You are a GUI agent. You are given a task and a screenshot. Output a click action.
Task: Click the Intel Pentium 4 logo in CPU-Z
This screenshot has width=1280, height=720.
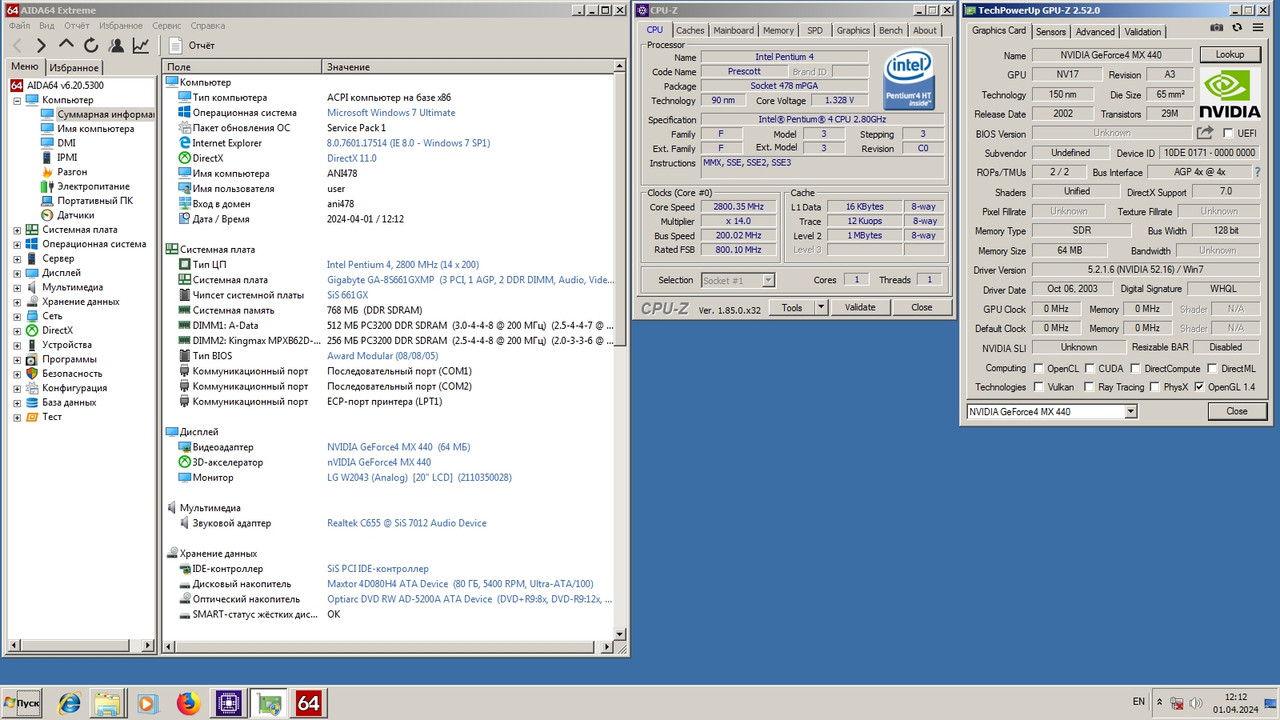click(909, 80)
